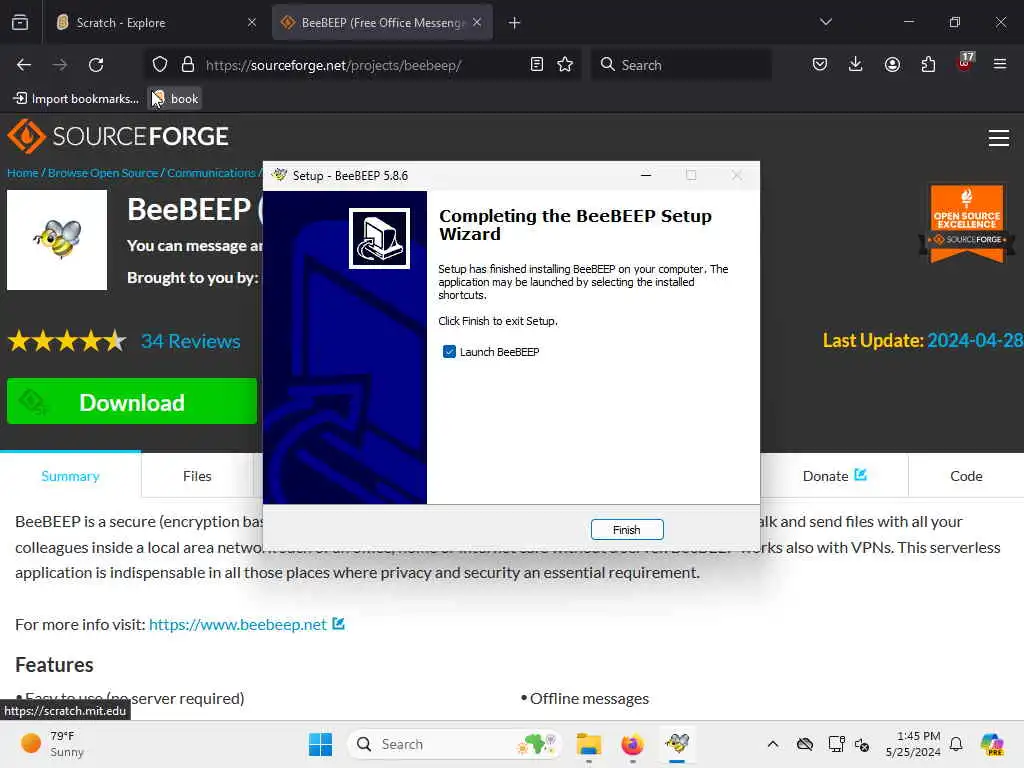This screenshot has height=768, width=1024.
Task: Uncheck the Launch BeeBEEP checkbox
Action: (449, 352)
